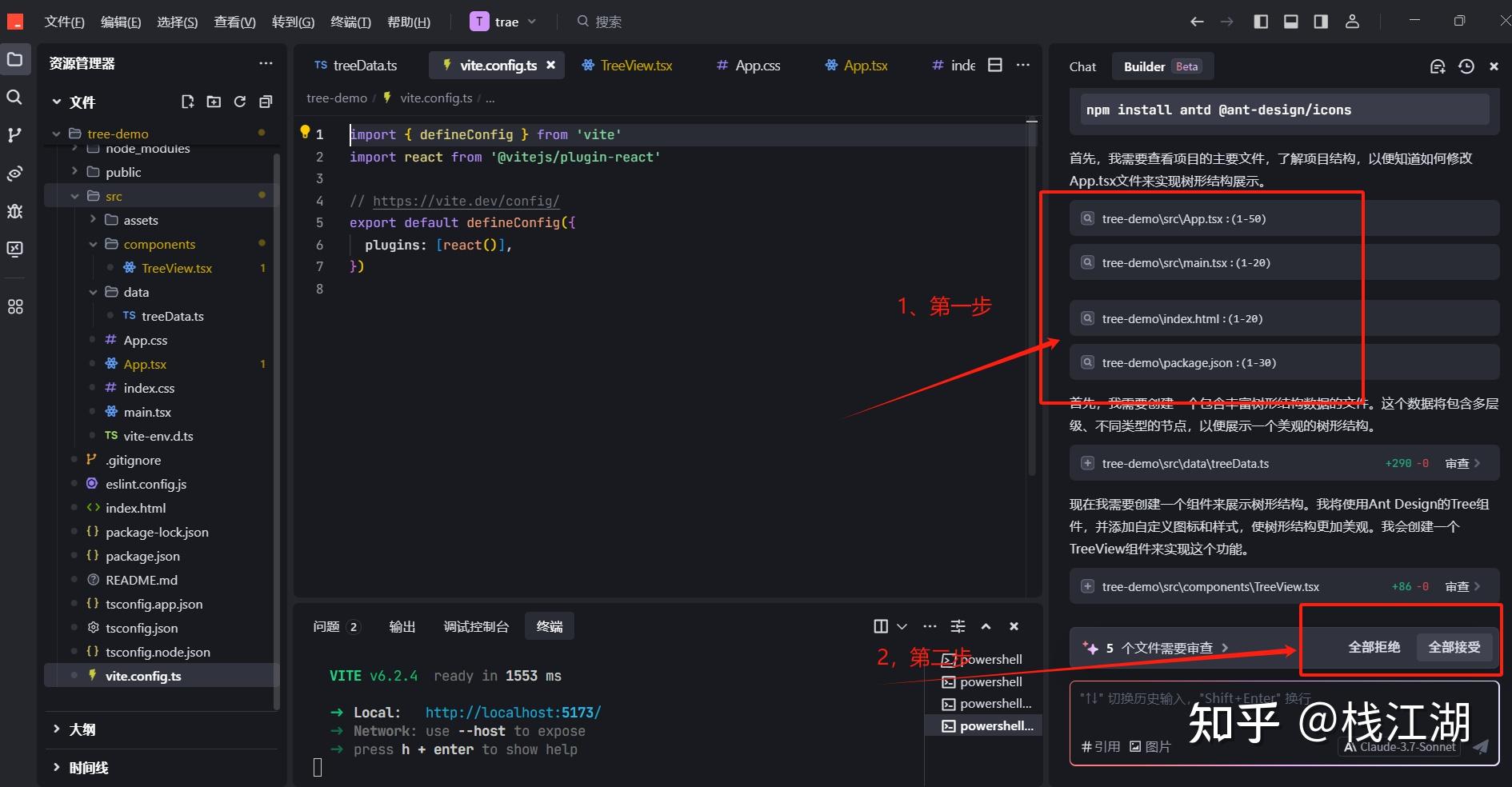The width and height of the screenshot is (1512, 787).
Task: Open package.json in the file tree
Action: 142,556
